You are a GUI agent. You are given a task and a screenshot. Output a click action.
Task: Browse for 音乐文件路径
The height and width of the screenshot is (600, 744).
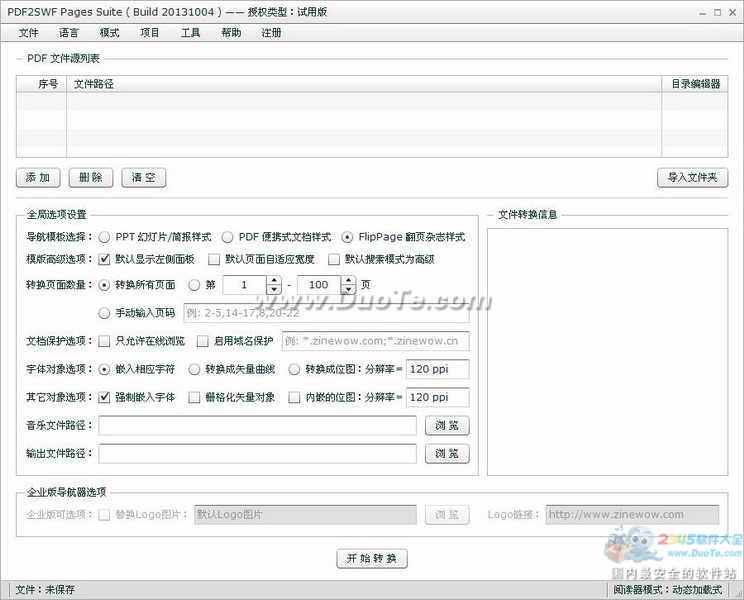pos(447,425)
